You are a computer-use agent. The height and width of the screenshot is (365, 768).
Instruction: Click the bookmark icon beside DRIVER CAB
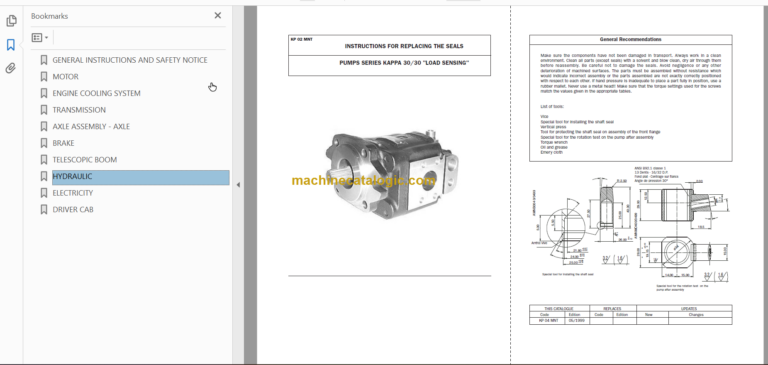[x=44, y=210]
